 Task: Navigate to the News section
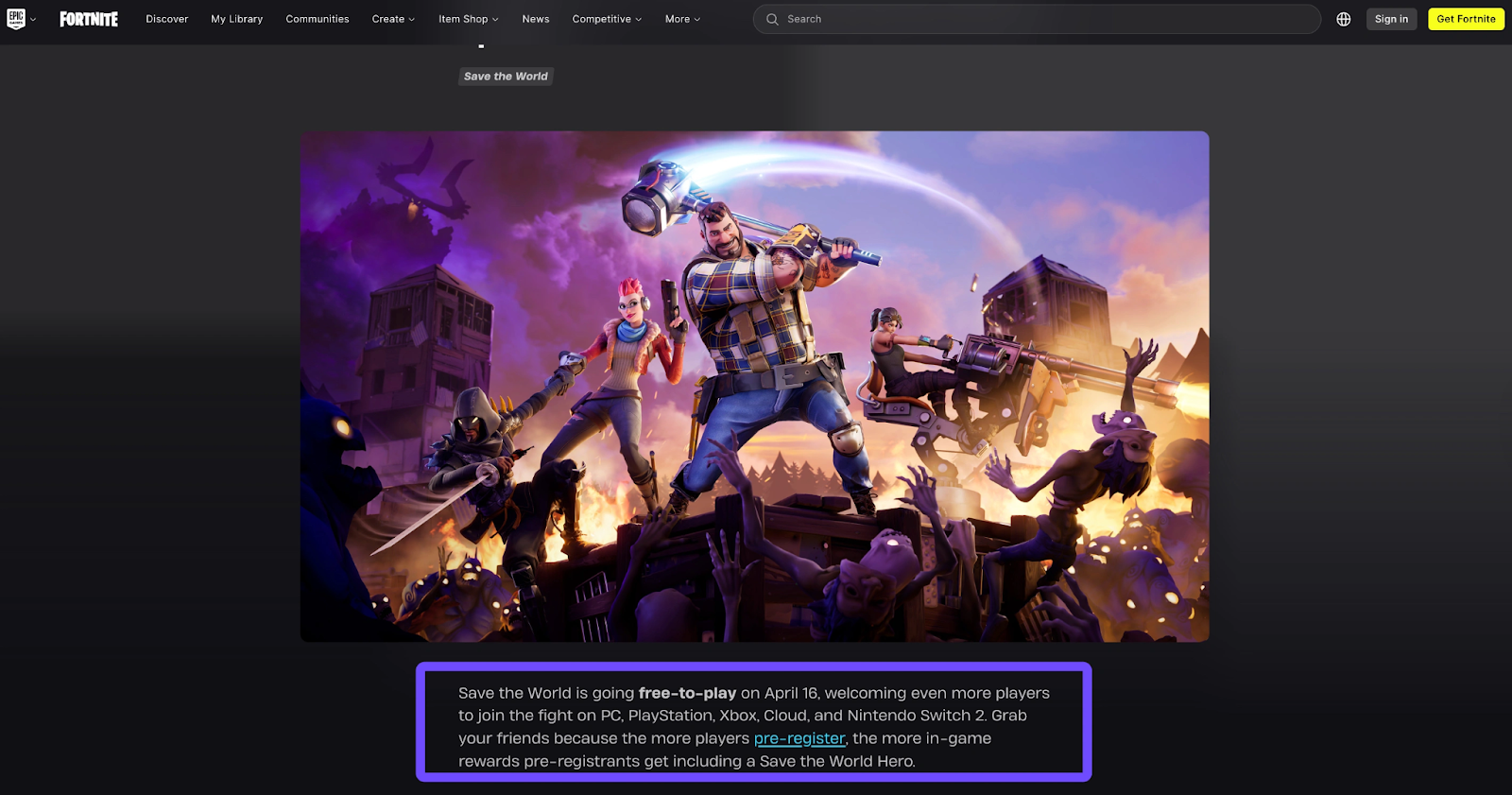[x=535, y=19]
